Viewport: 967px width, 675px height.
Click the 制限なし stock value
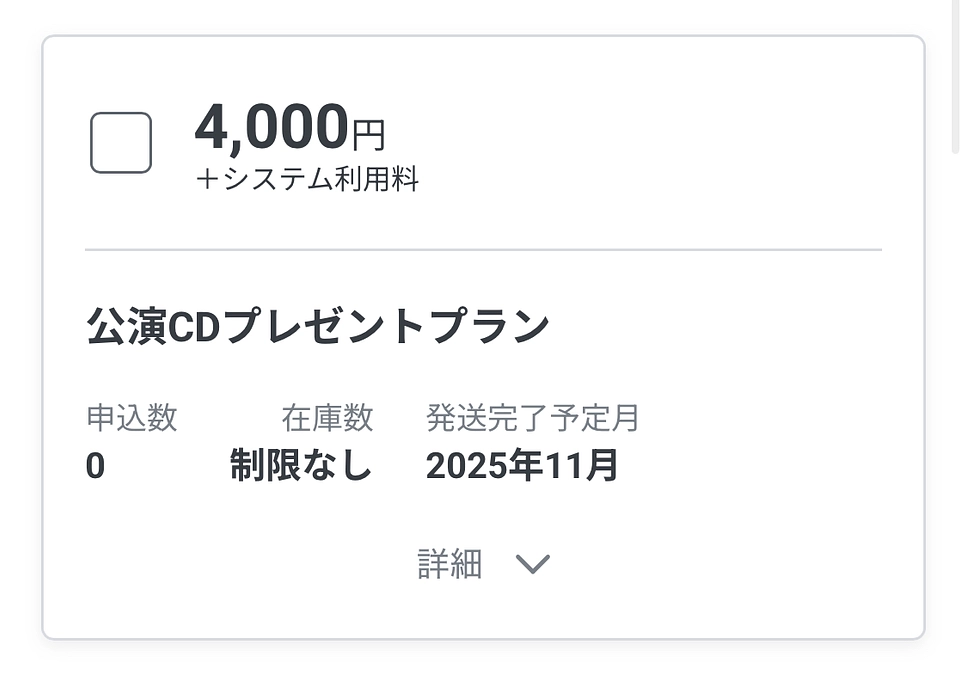coord(301,466)
